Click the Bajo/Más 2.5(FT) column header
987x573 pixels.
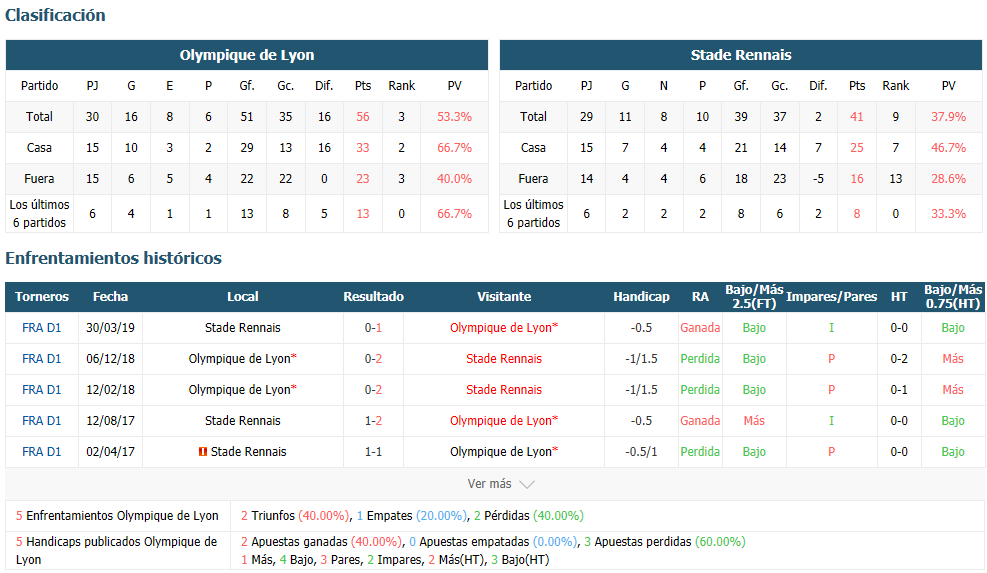(x=754, y=297)
